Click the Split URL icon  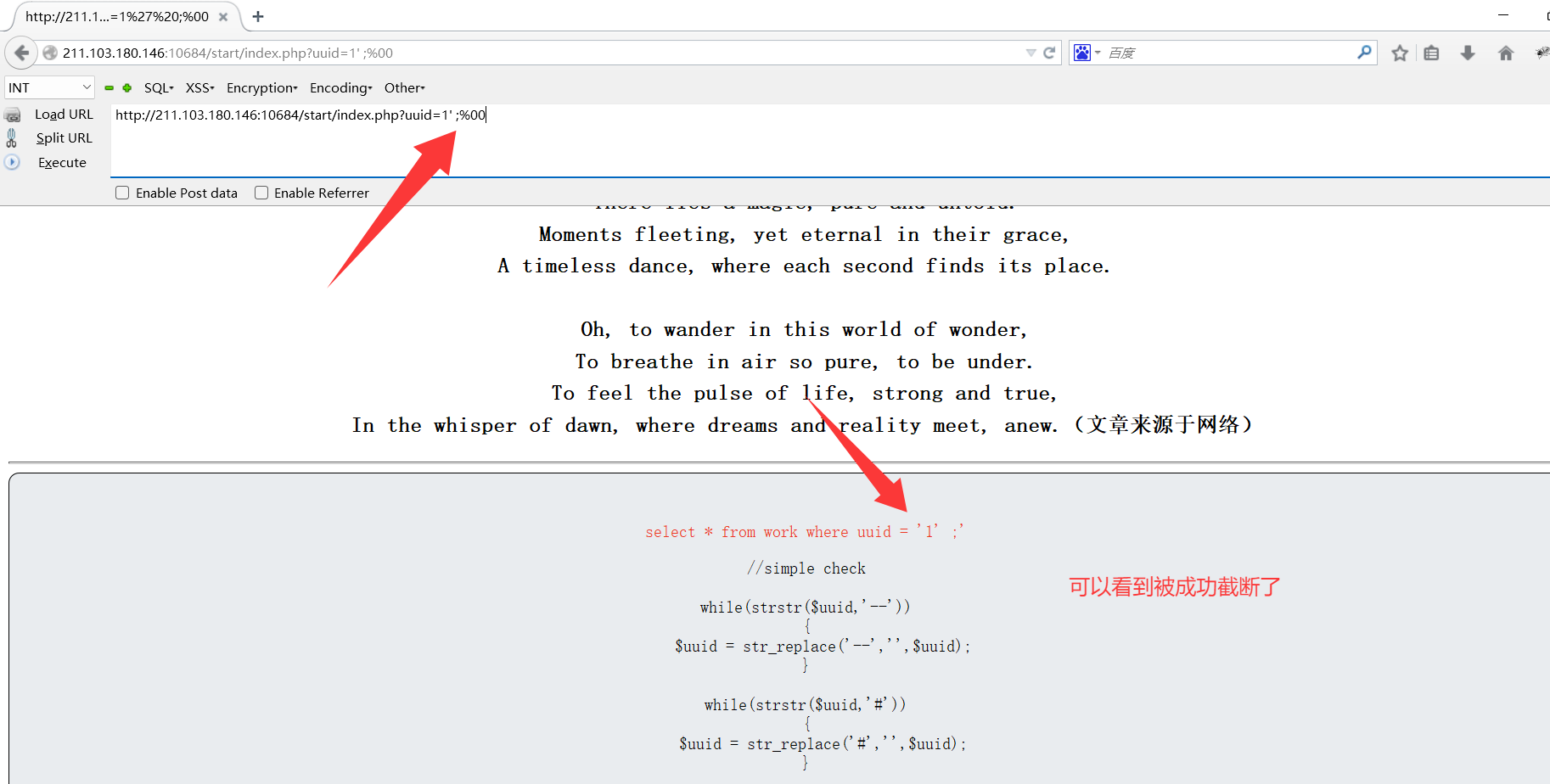tap(12, 138)
